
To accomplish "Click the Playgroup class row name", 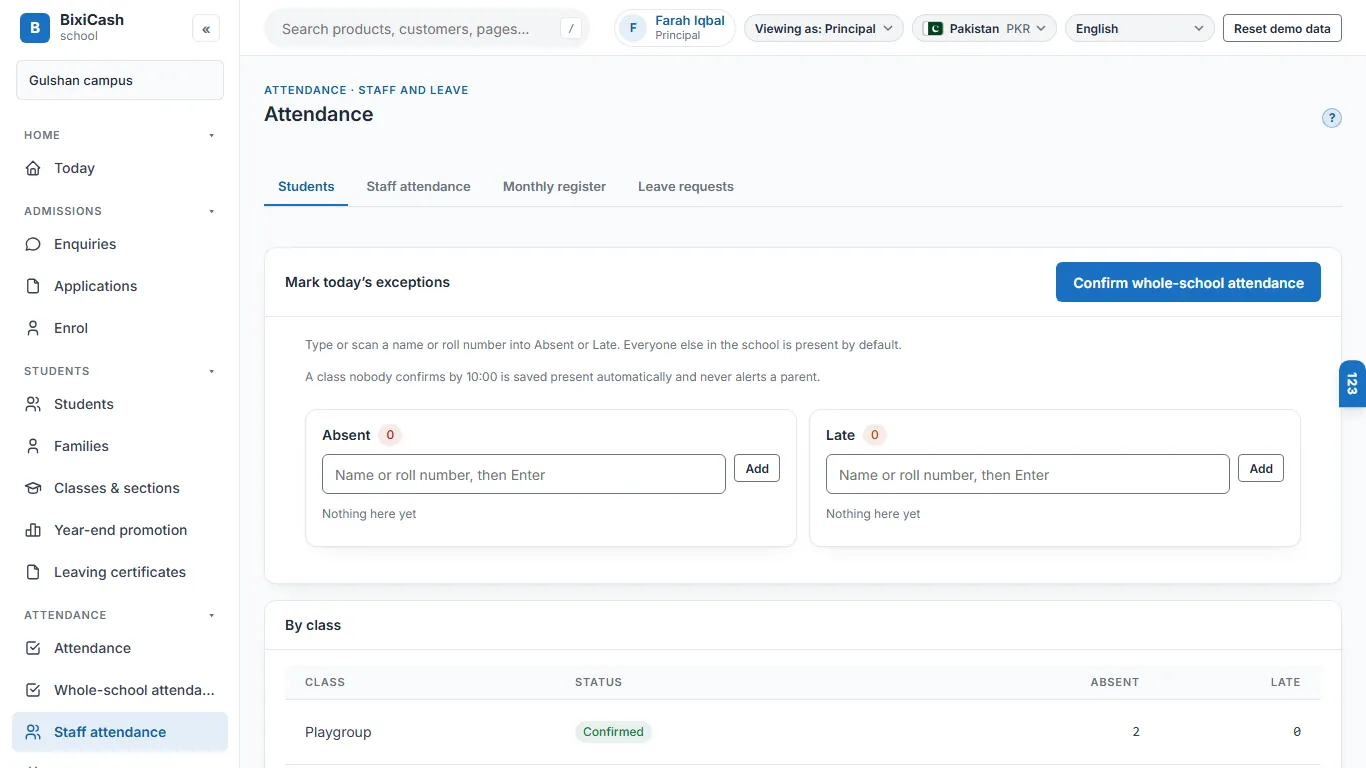I will coord(338,732).
